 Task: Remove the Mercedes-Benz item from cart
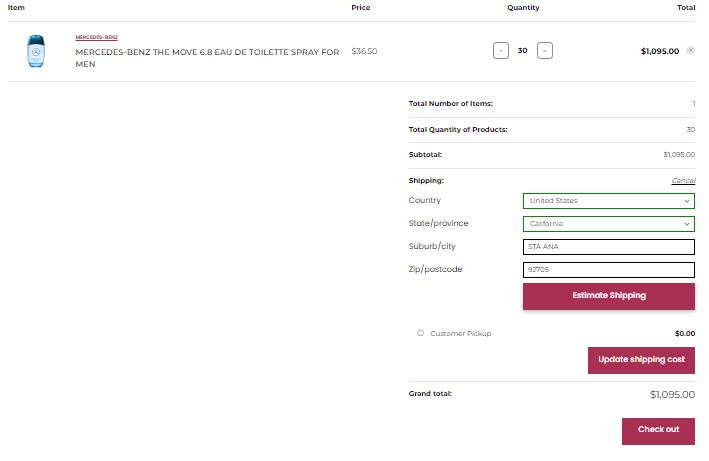click(690, 51)
